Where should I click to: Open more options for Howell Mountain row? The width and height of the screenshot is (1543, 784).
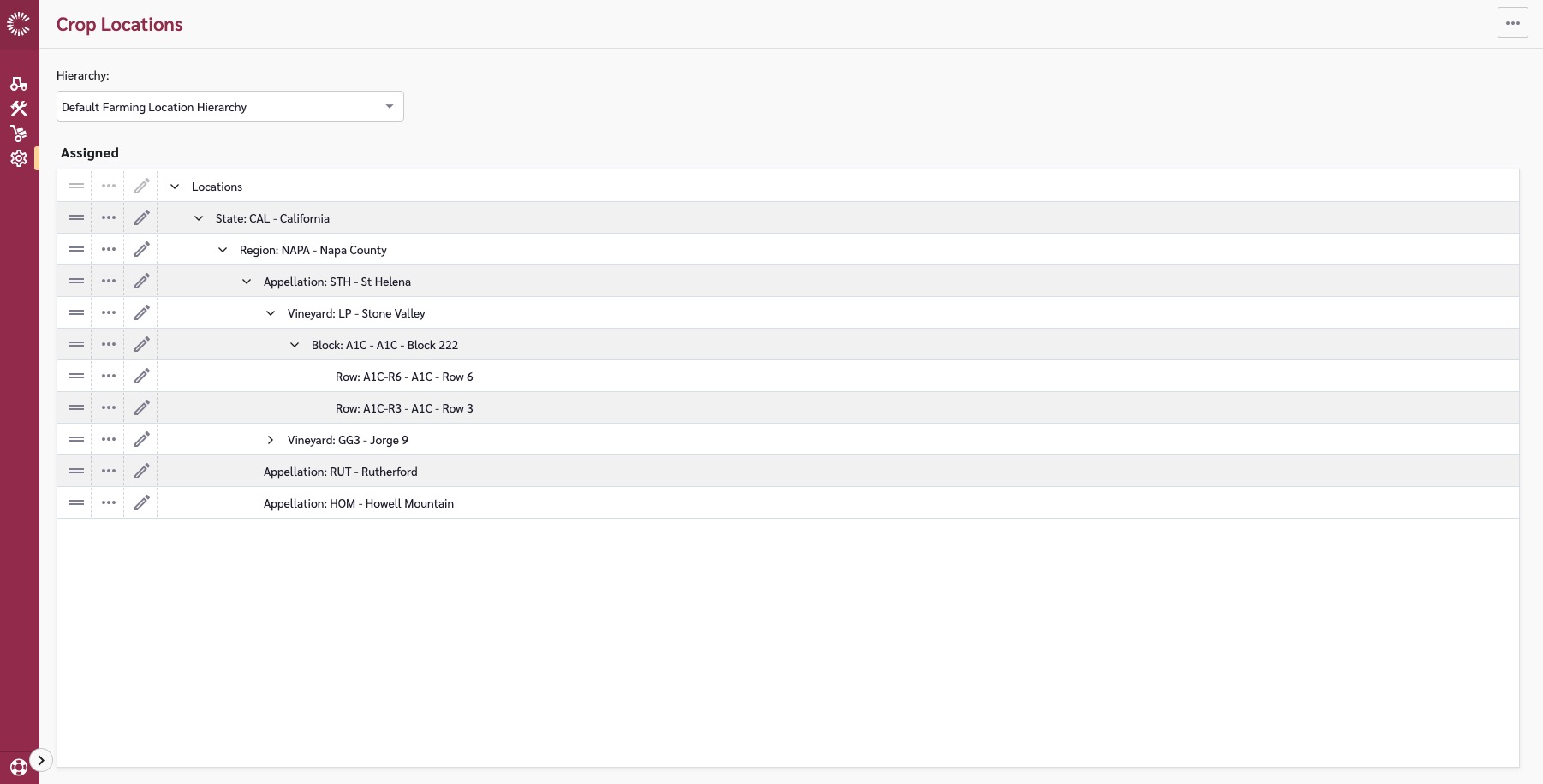(x=109, y=503)
